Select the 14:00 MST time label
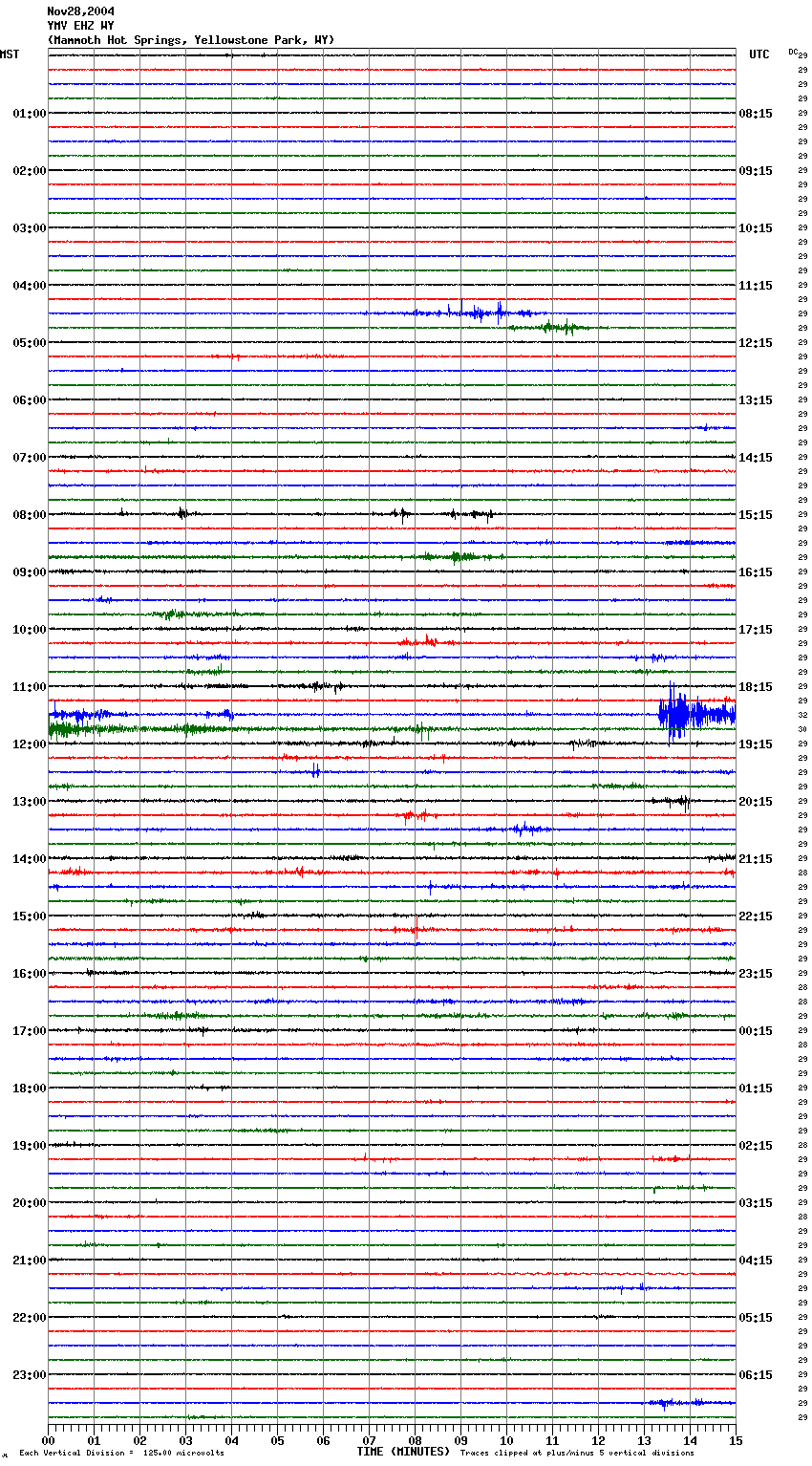This screenshot has height=1466, width=812. pos(30,859)
